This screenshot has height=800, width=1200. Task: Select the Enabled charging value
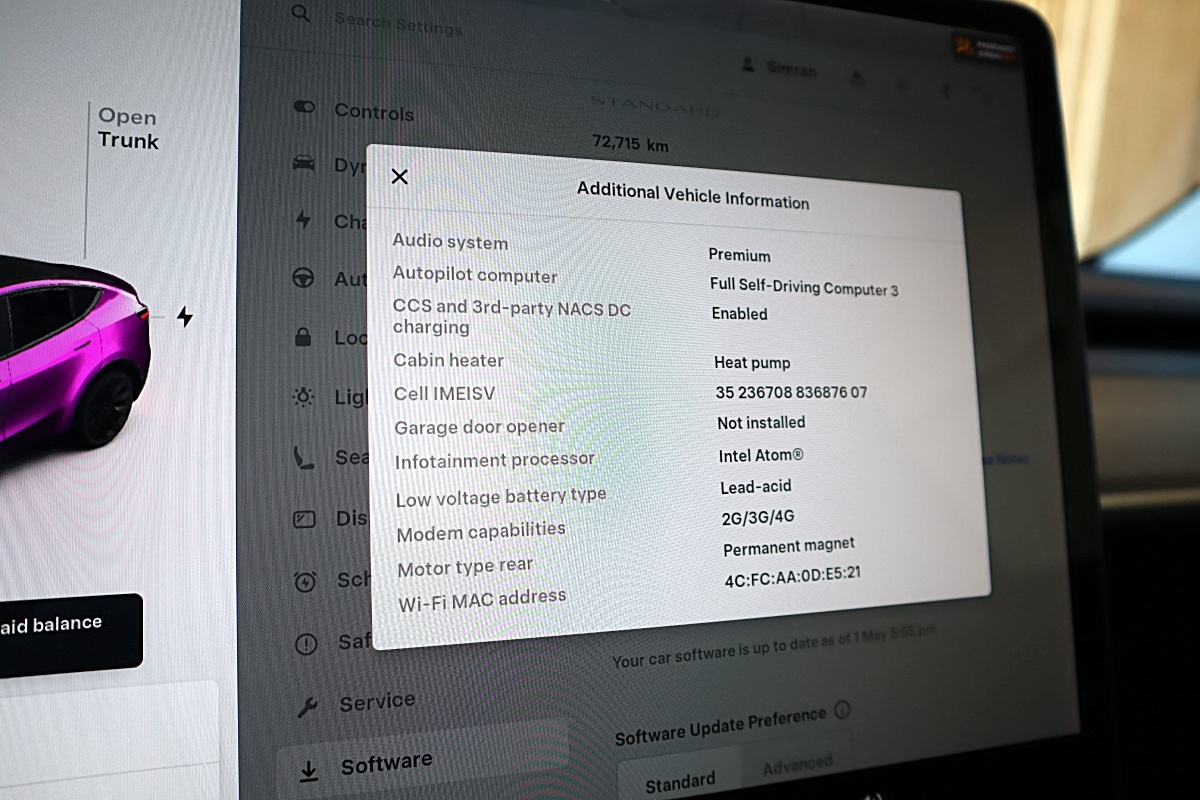click(740, 313)
